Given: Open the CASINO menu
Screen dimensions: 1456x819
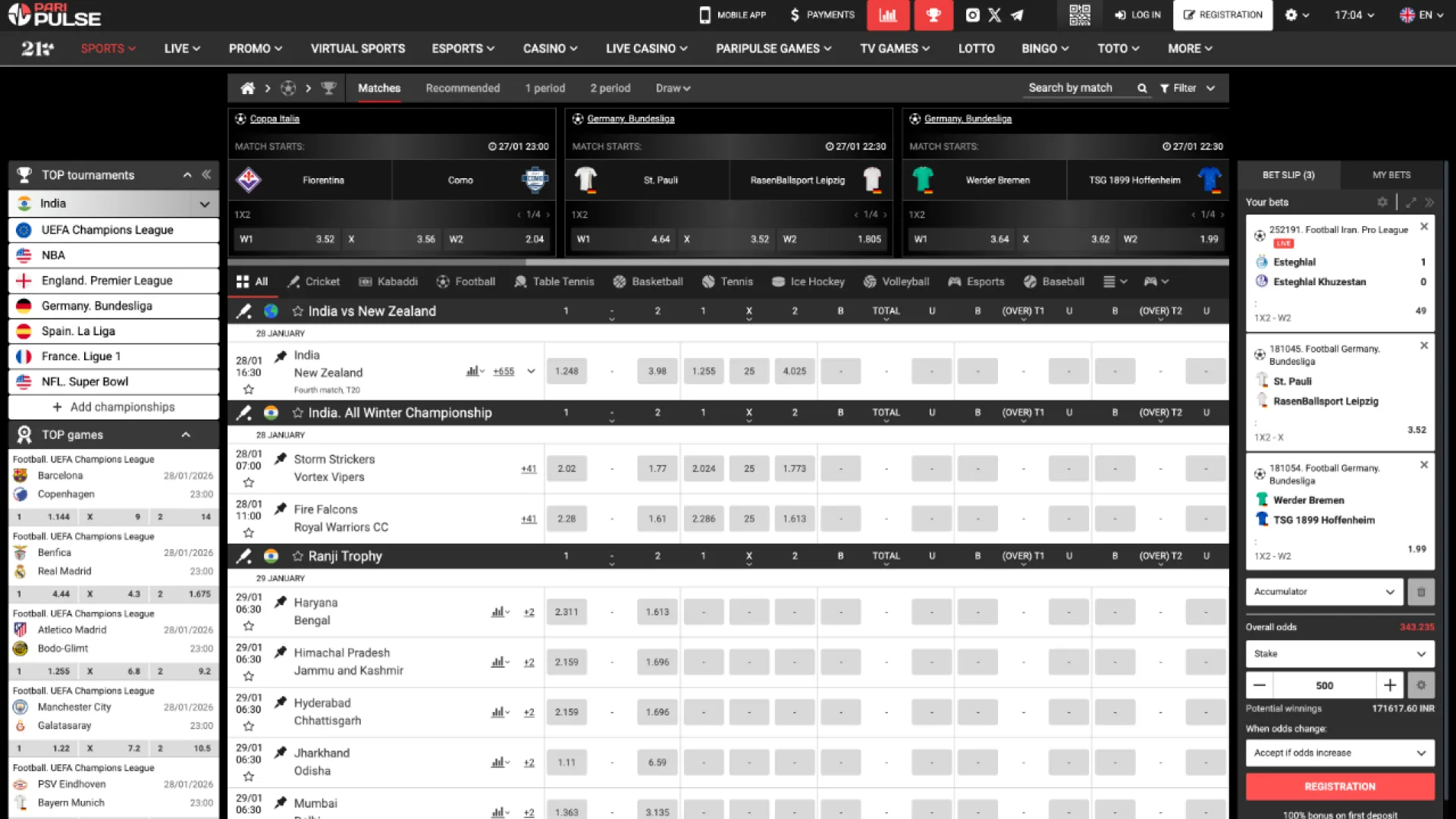Looking at the screenshot, I should click(x=550, y=49).
